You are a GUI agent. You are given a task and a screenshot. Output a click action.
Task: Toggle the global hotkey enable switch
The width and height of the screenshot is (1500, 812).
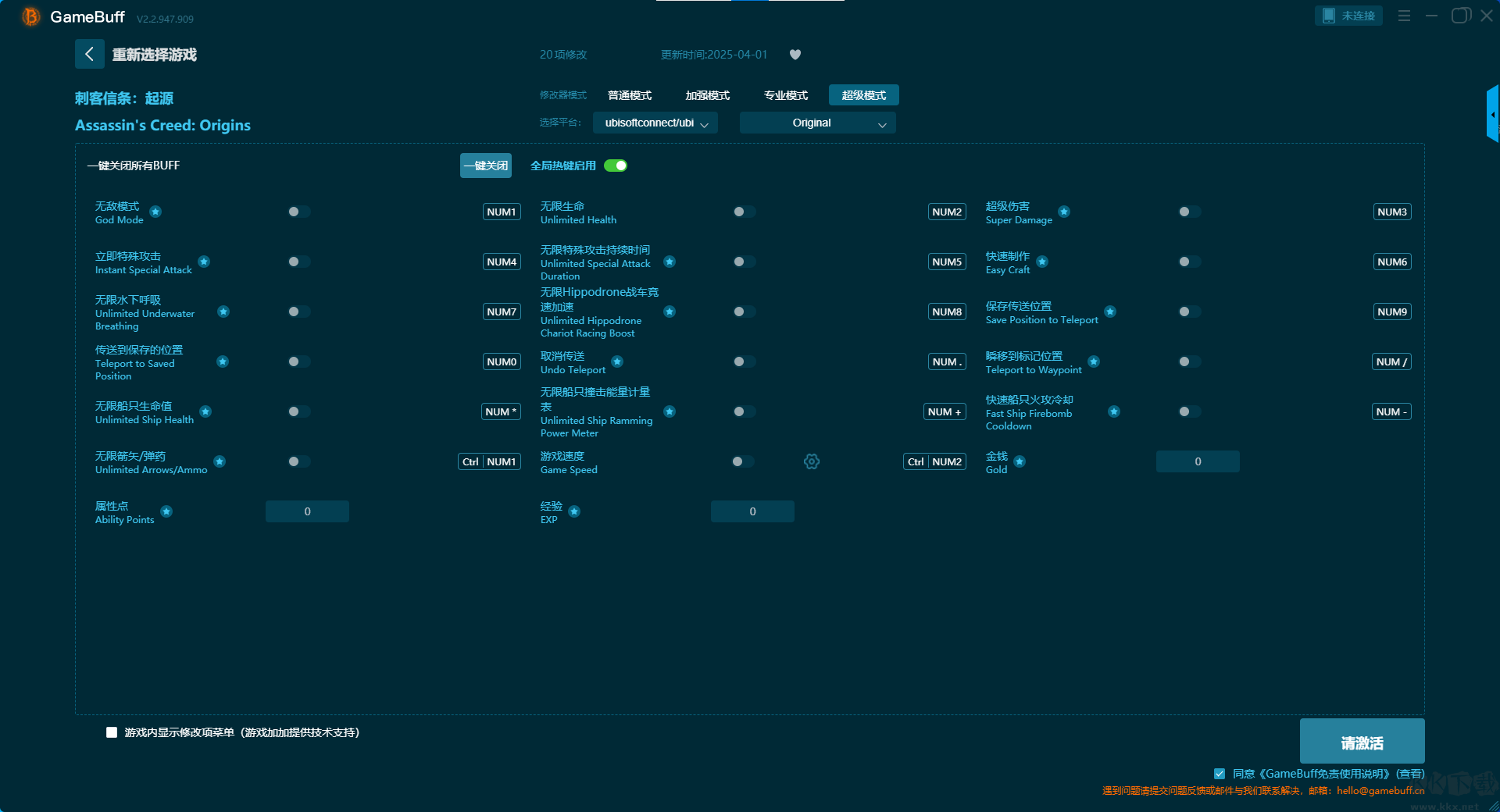point(616,166)
